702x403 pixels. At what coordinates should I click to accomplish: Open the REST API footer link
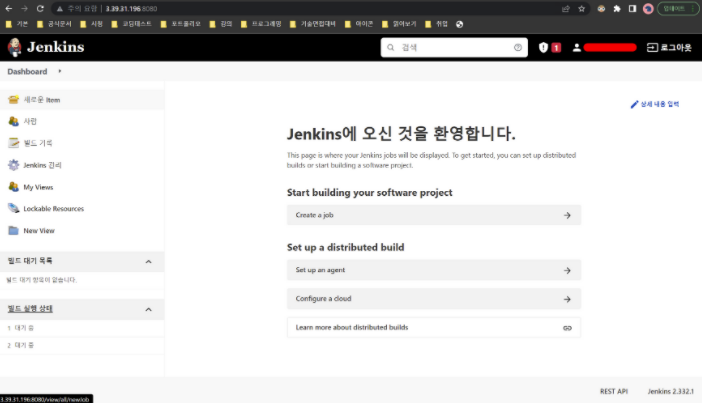[x=614, y=391]
